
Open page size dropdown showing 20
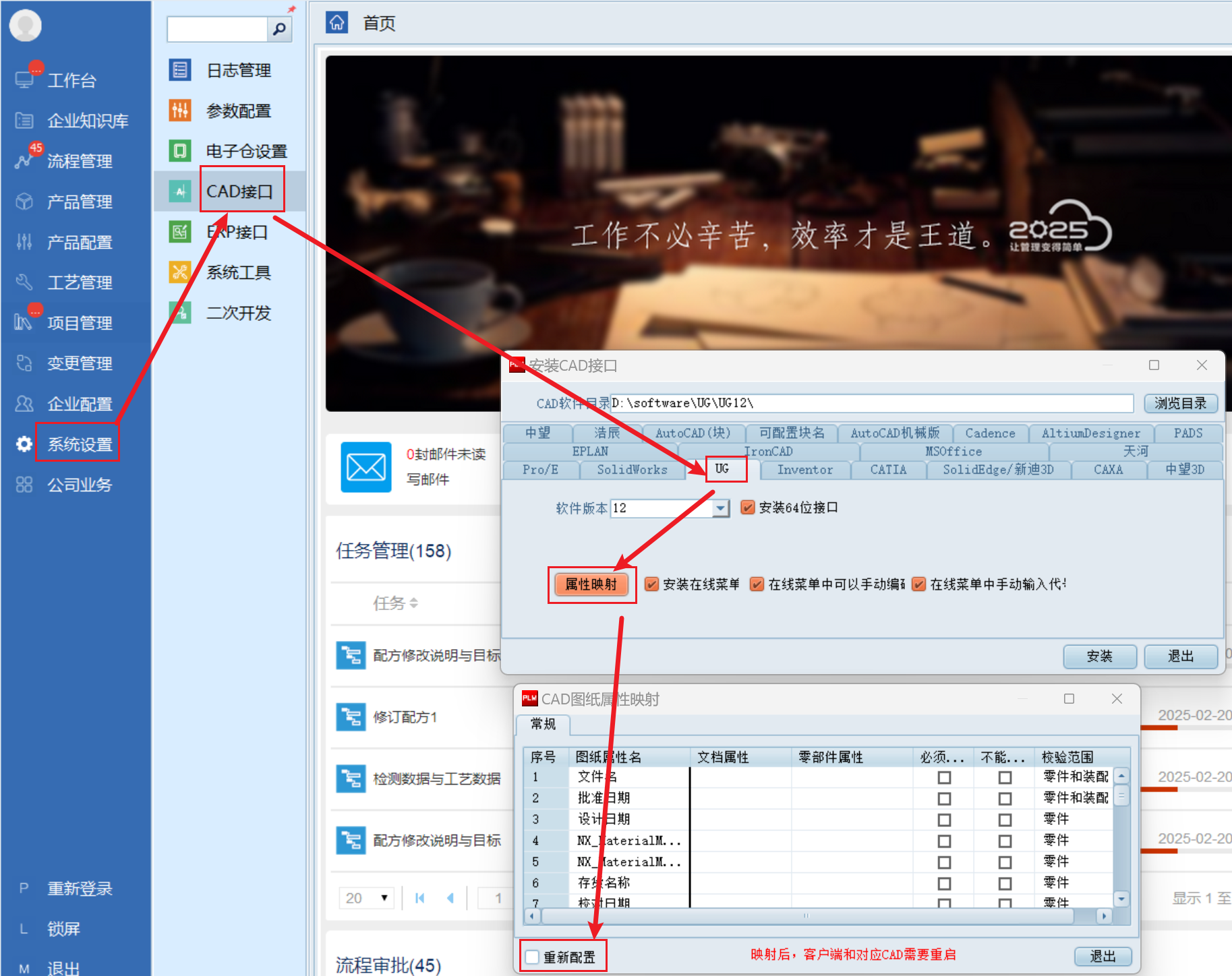click(x=366, y=898)
